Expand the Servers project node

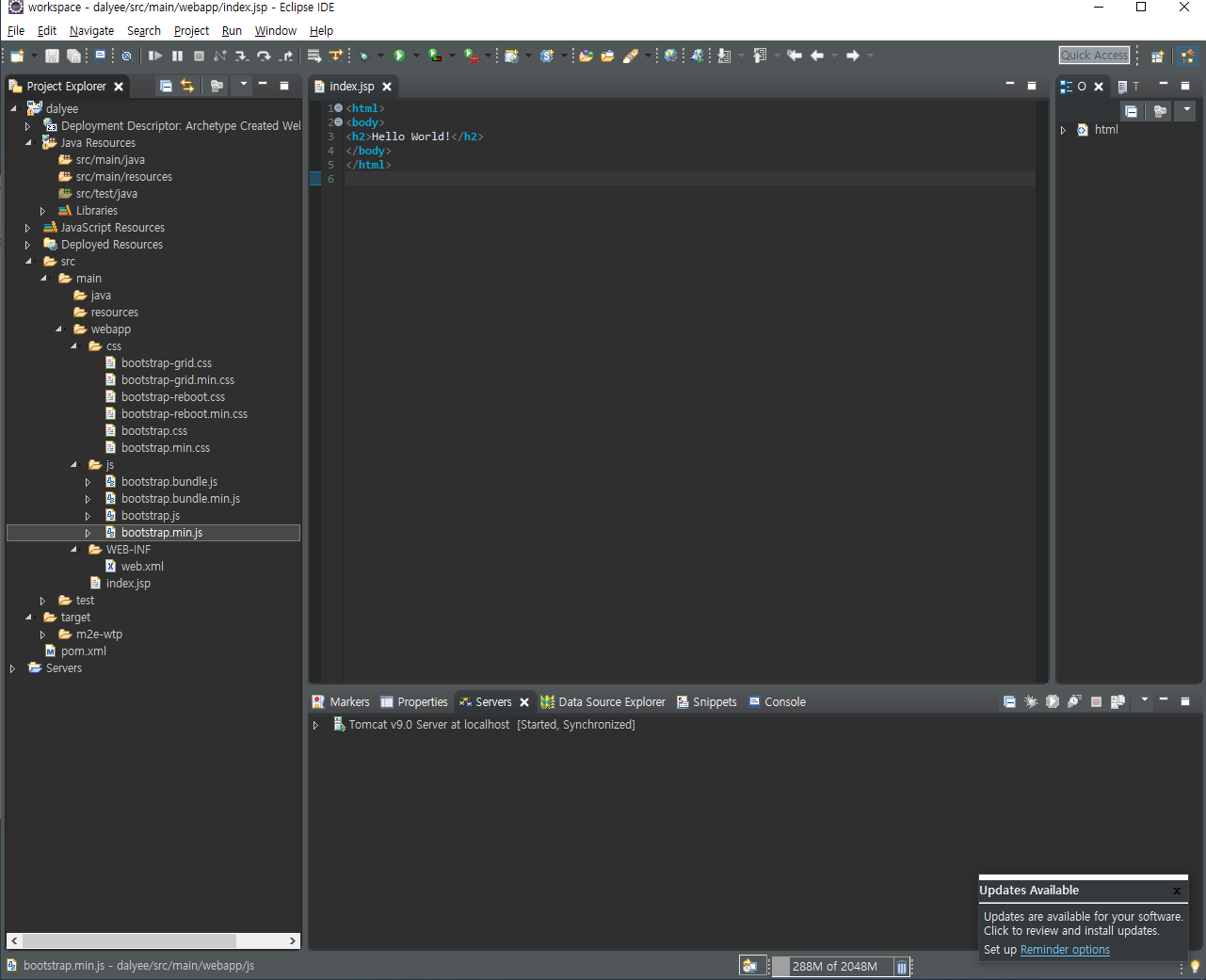coord(12,668)
